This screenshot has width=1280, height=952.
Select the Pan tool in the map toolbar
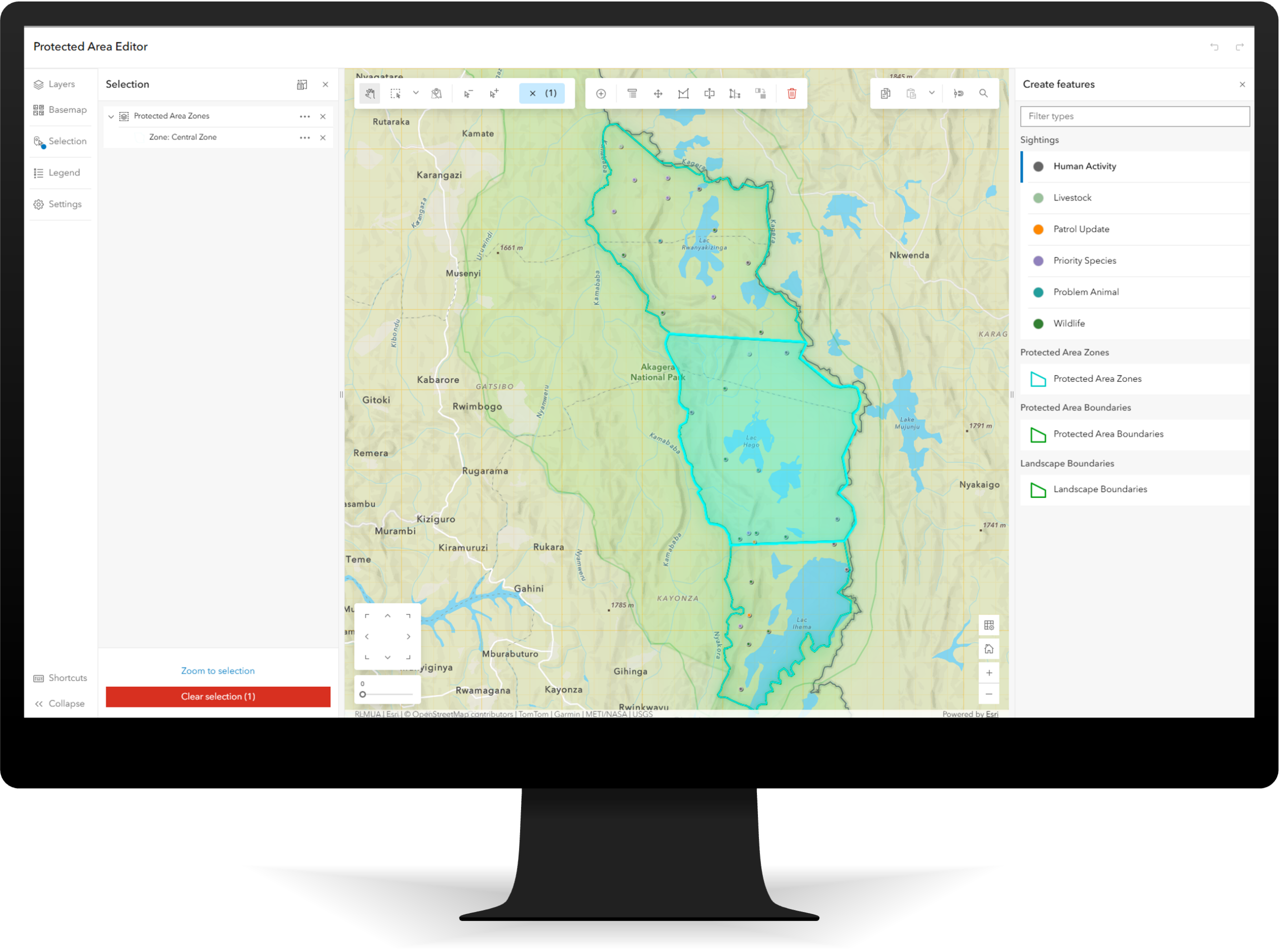tap(369, 93)
